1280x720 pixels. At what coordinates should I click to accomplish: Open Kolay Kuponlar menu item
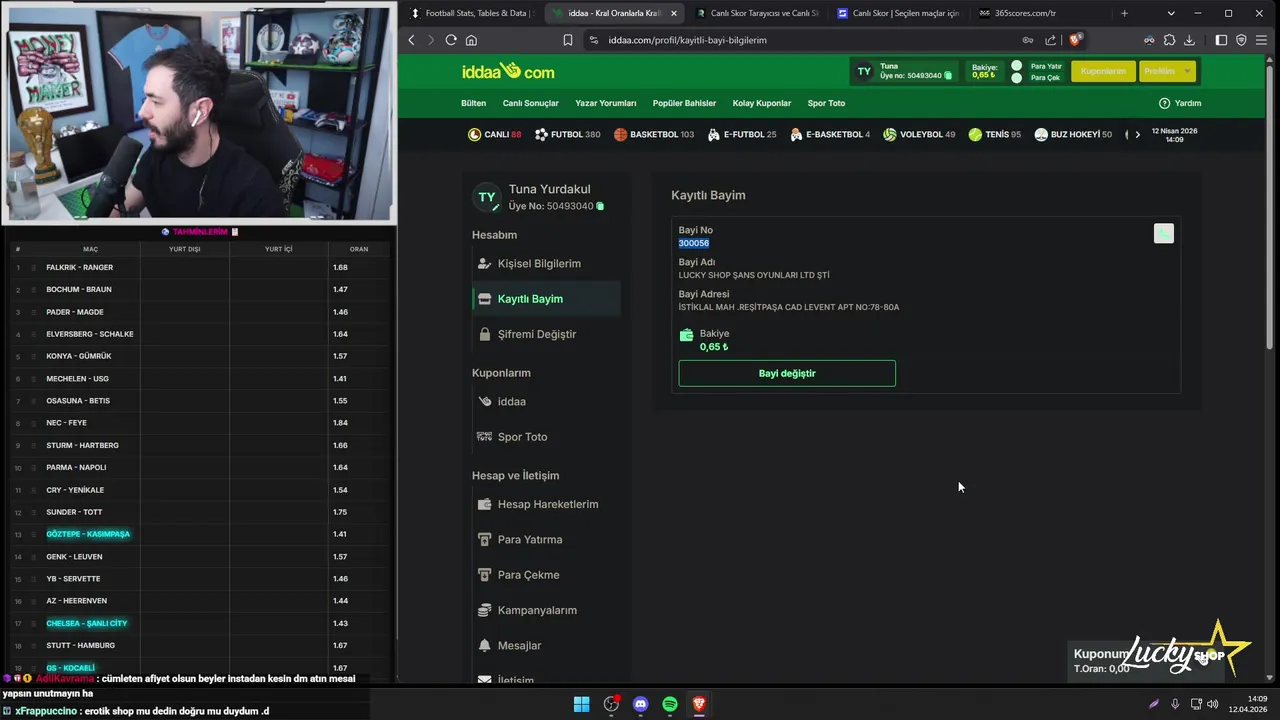(x=761, y=103)
